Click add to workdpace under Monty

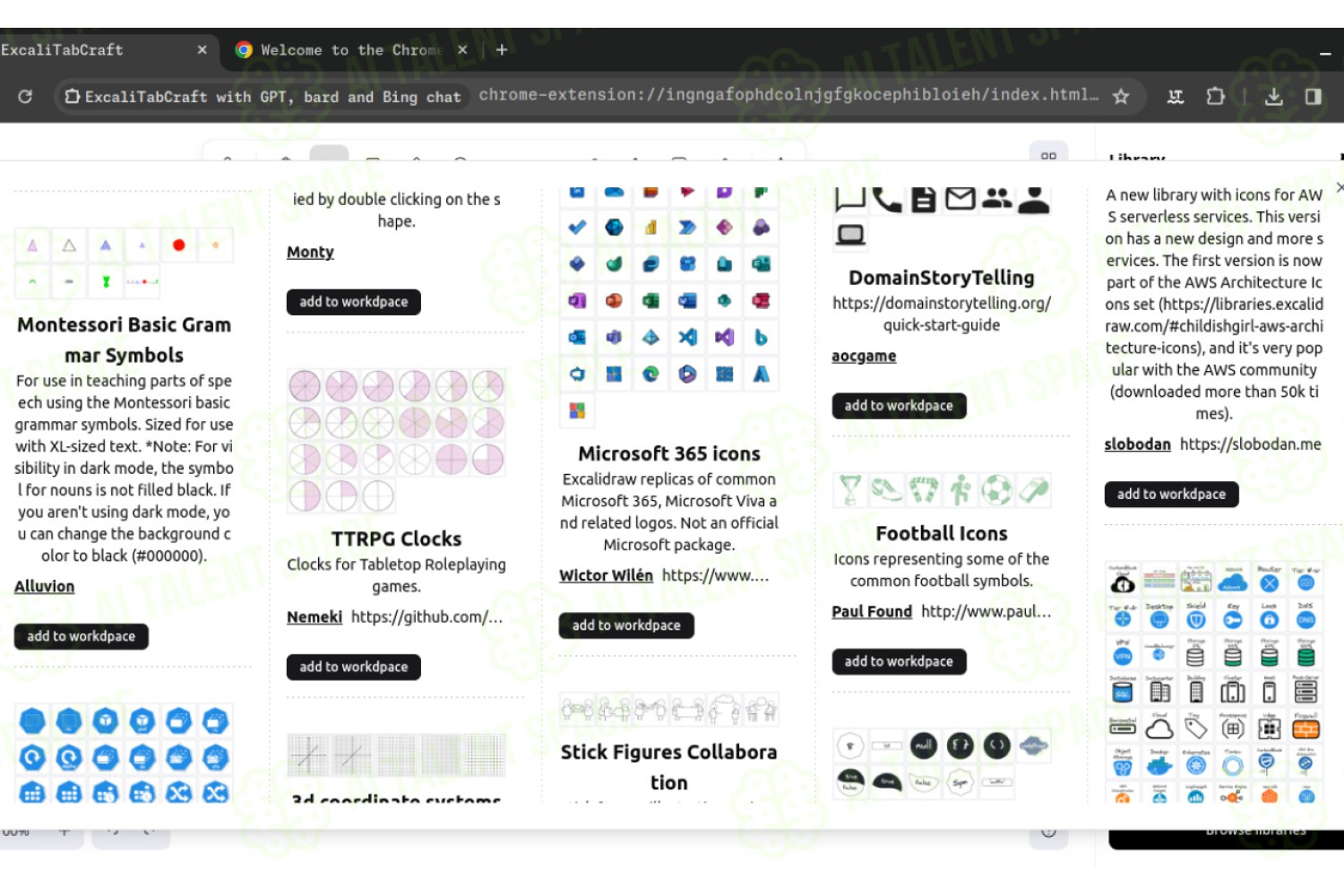(354, 302)
